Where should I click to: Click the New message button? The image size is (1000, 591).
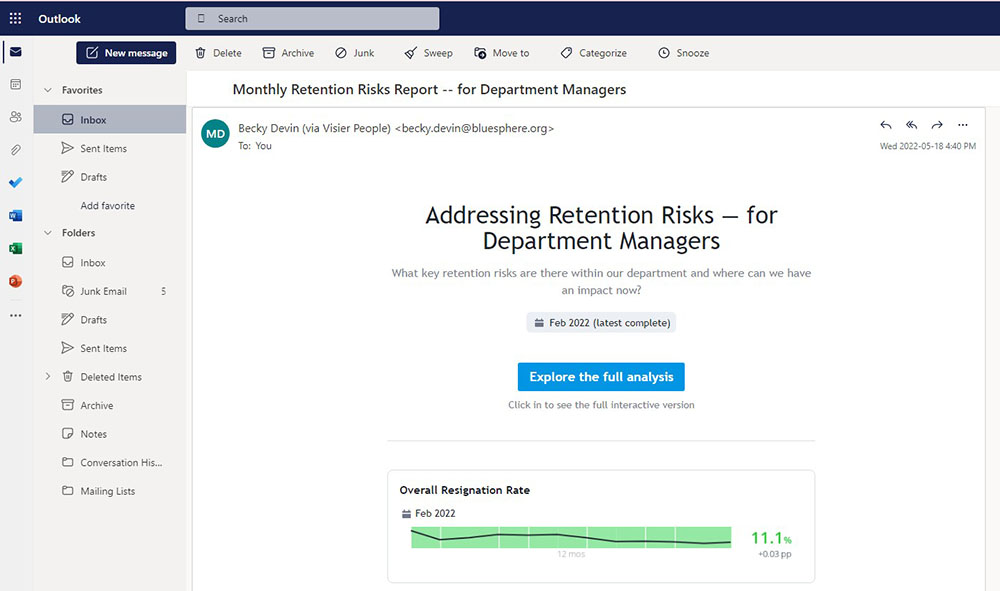126,53
